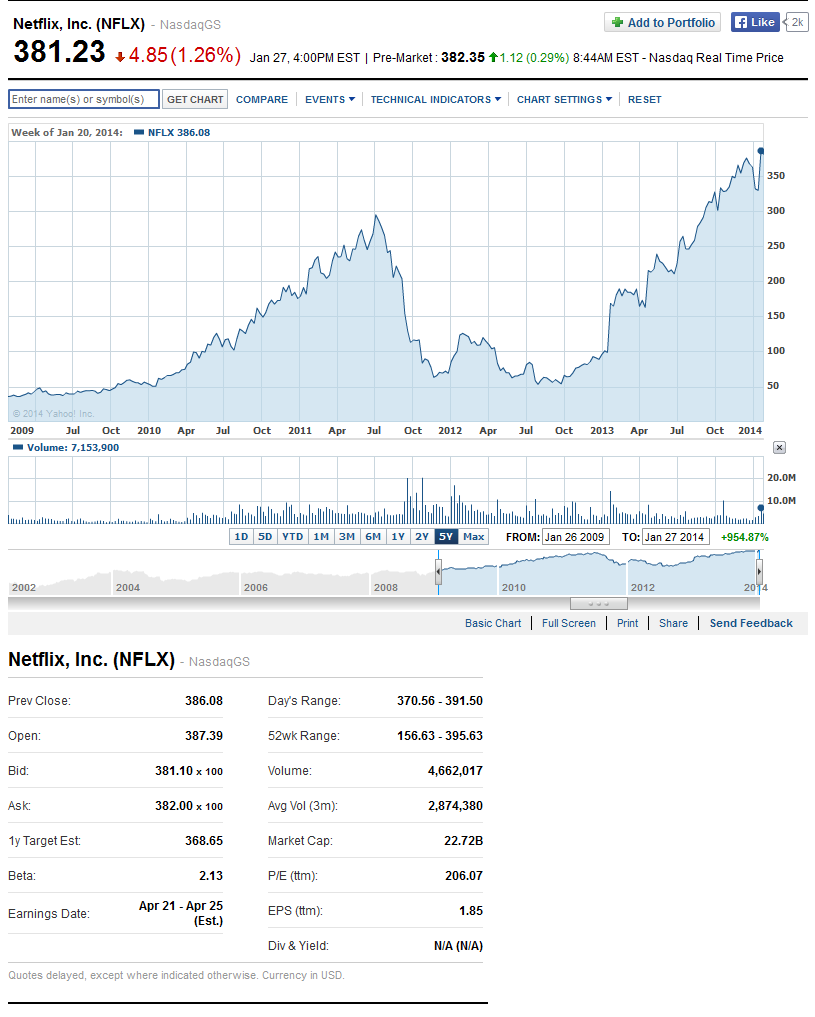Click the Facebook Like button
Viewport: 815px width, 1017px height.
tap(755, 22)
